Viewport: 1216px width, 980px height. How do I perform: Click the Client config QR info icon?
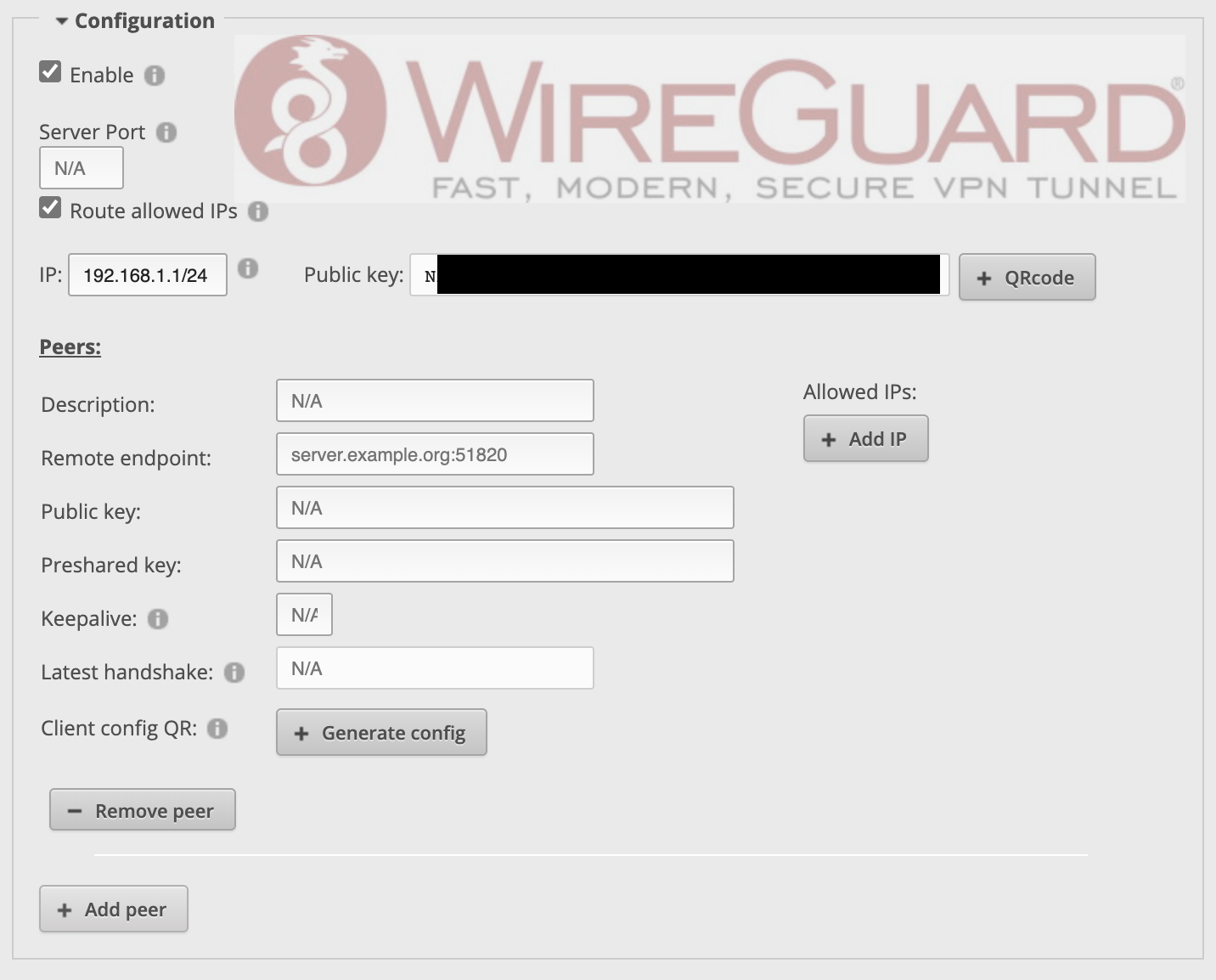coord(217,729)
